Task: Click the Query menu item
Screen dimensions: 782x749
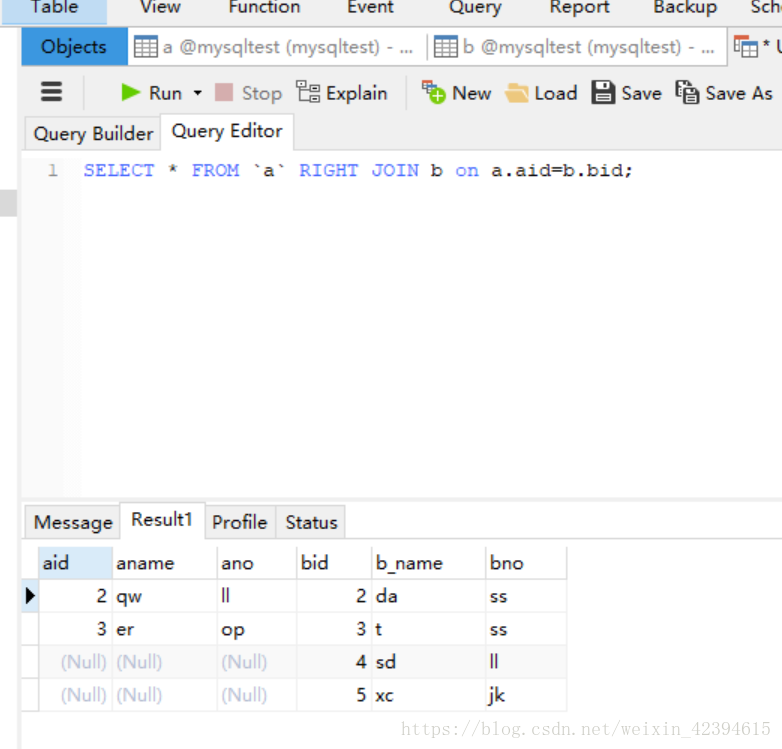Action: coord(475,7)
